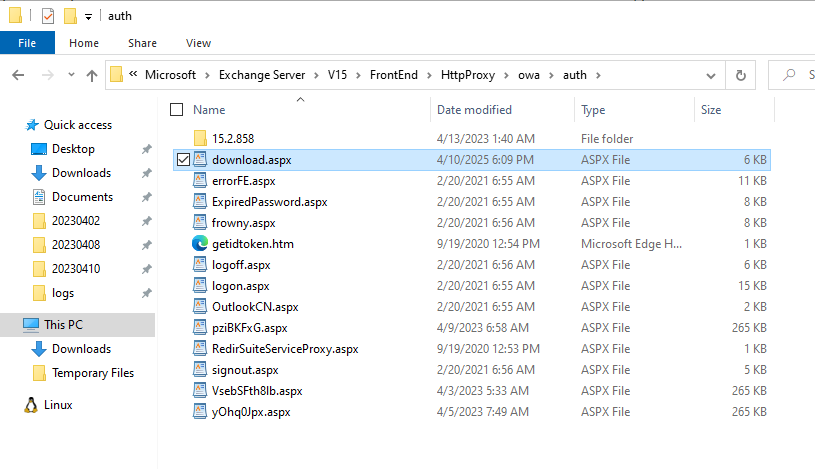815x469 pixels.
Task: Select the logoff.aspx file
Action: coord(241,265)
